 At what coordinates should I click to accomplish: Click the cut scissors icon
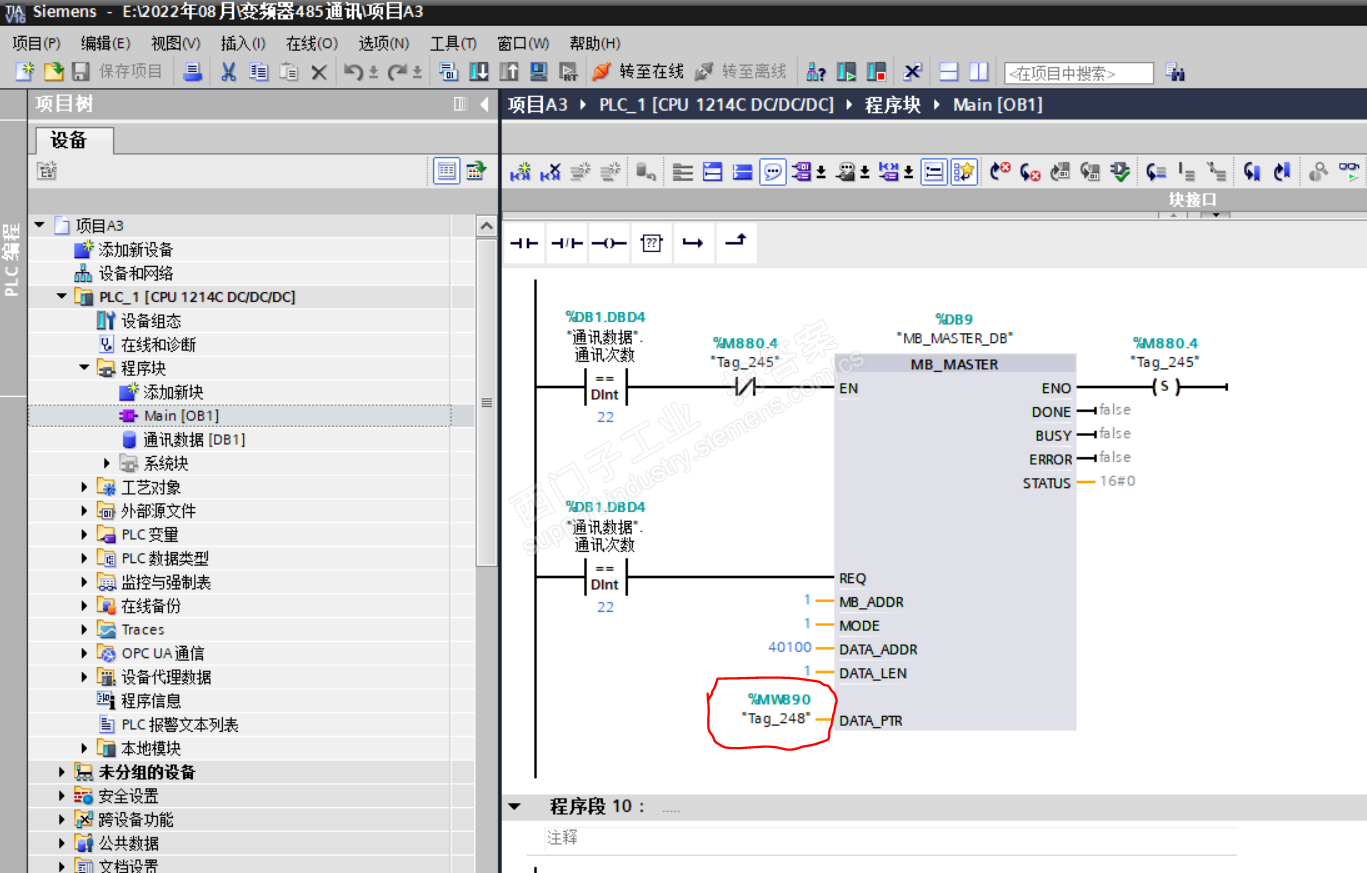point(228,72)
